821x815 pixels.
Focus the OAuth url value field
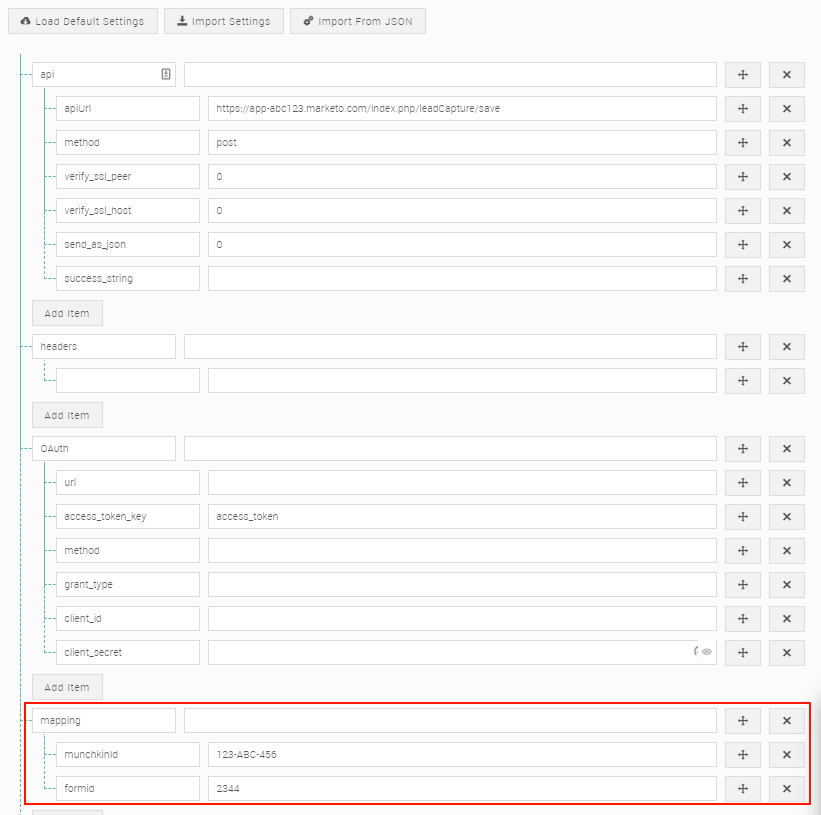point(462,483)
